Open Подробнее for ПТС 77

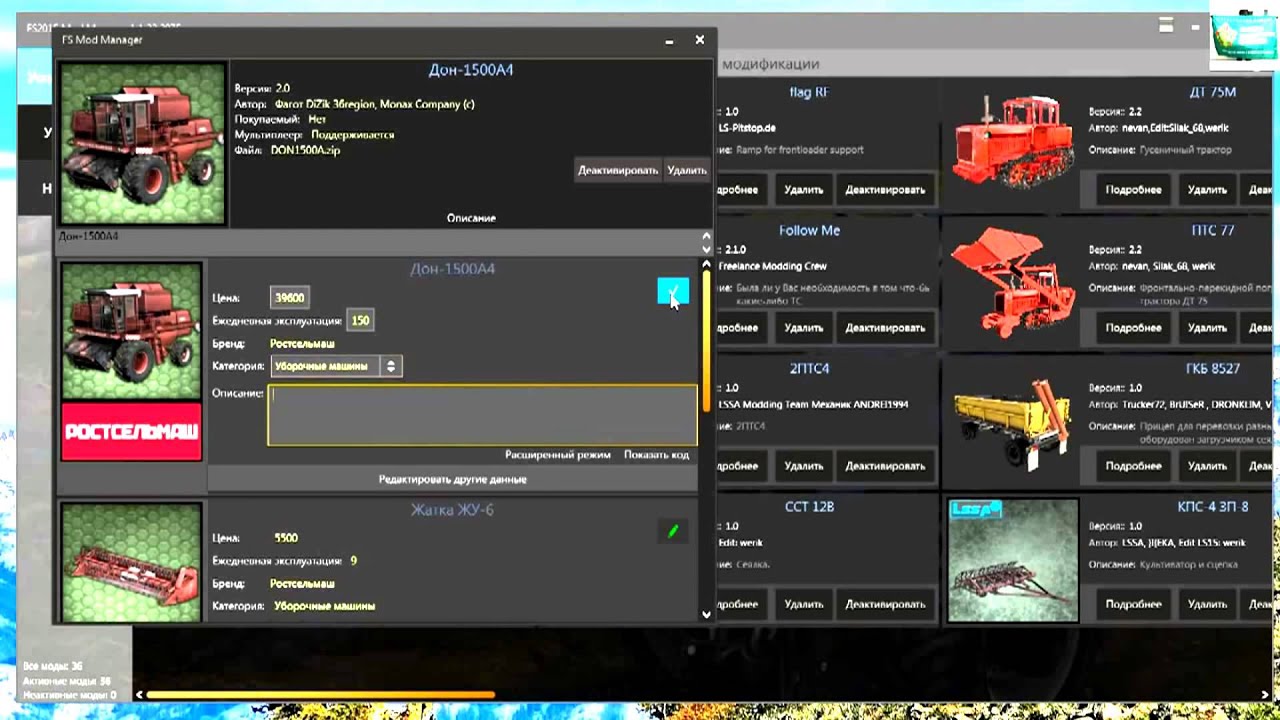click(x=1133, y=328)
